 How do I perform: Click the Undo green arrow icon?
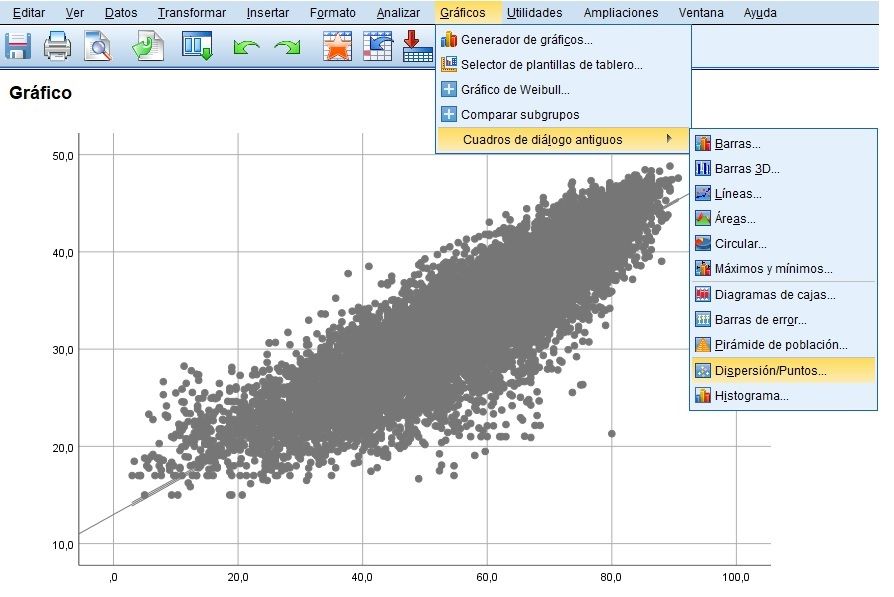[x=245, y=47]
